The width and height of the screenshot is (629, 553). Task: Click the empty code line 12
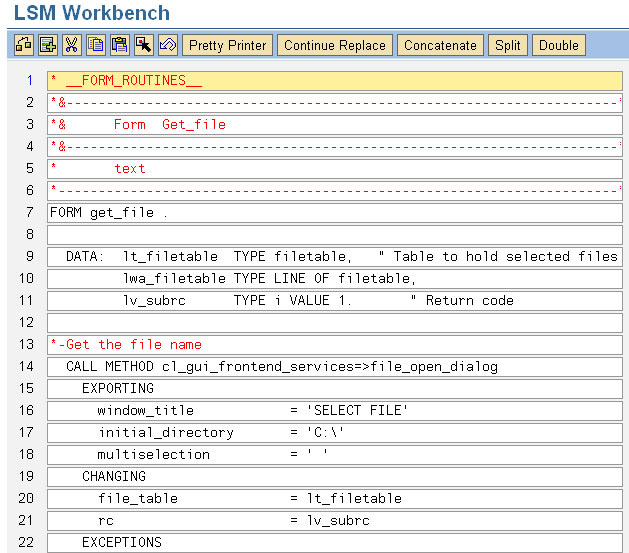pyautogui.click(x=335, y=322)
